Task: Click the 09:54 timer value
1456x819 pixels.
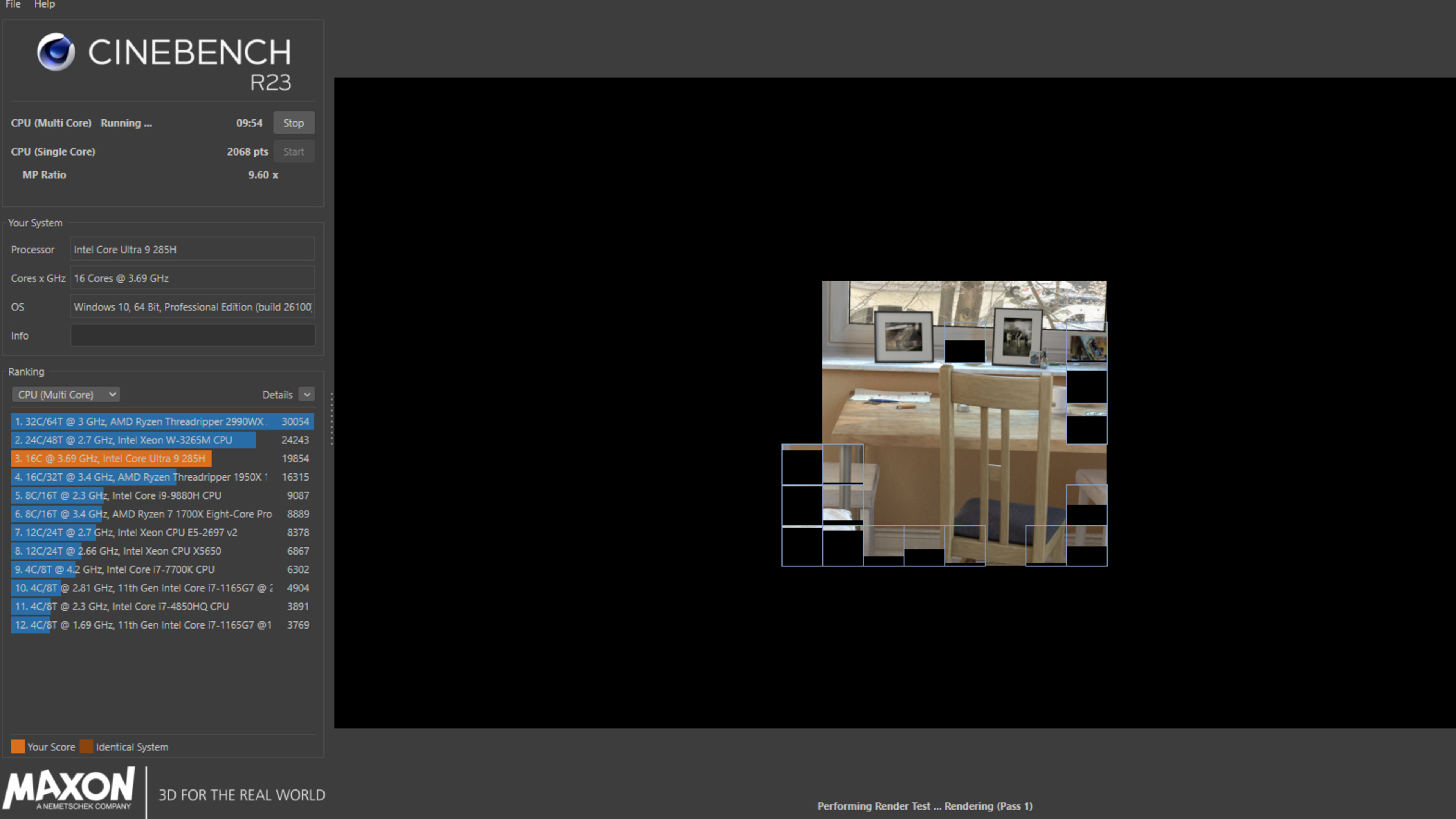Action: point(249,123)
